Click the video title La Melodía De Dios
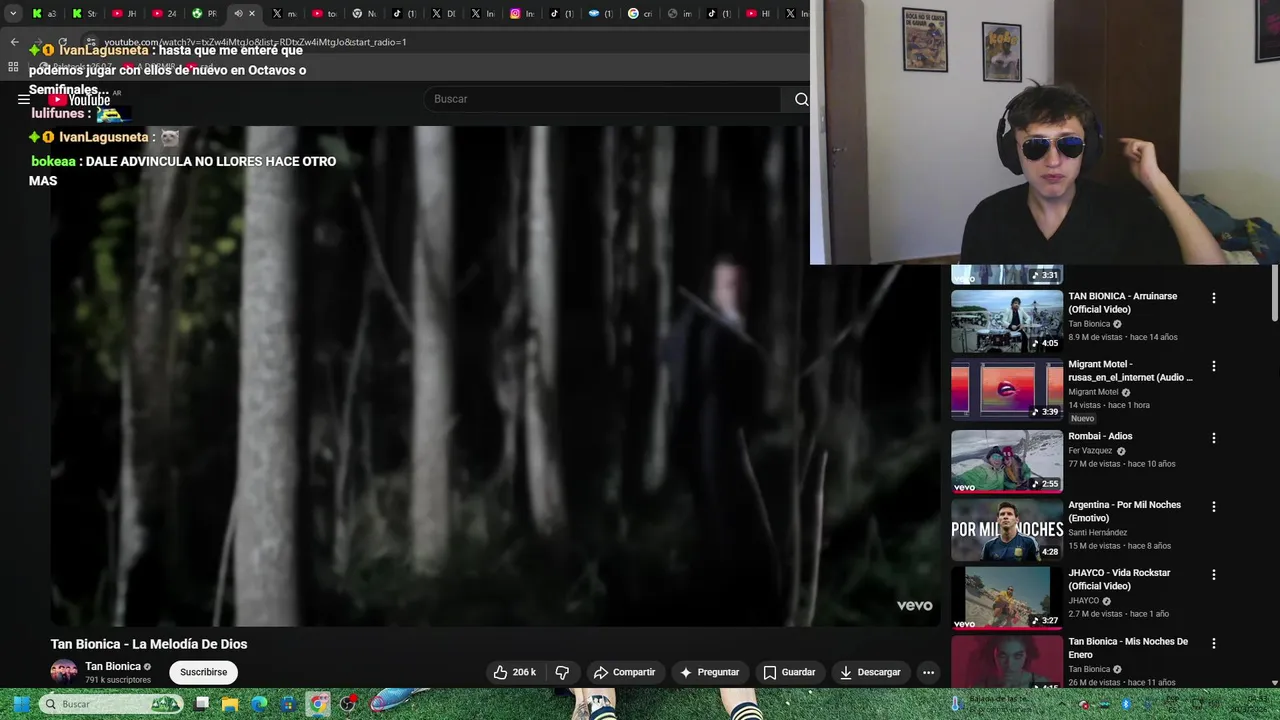This screenshot has width=1280, height=720. point(149,644)
